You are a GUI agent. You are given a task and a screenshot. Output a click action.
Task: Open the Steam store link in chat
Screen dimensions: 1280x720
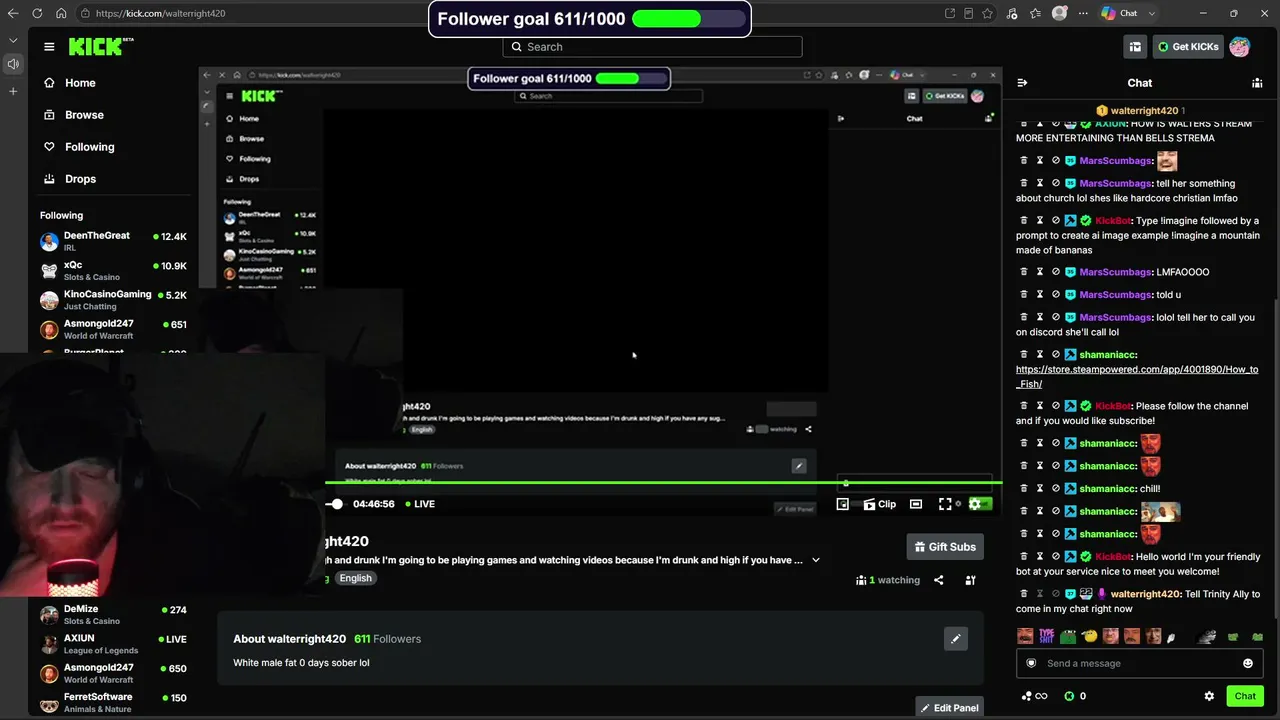click(1137, 377)
